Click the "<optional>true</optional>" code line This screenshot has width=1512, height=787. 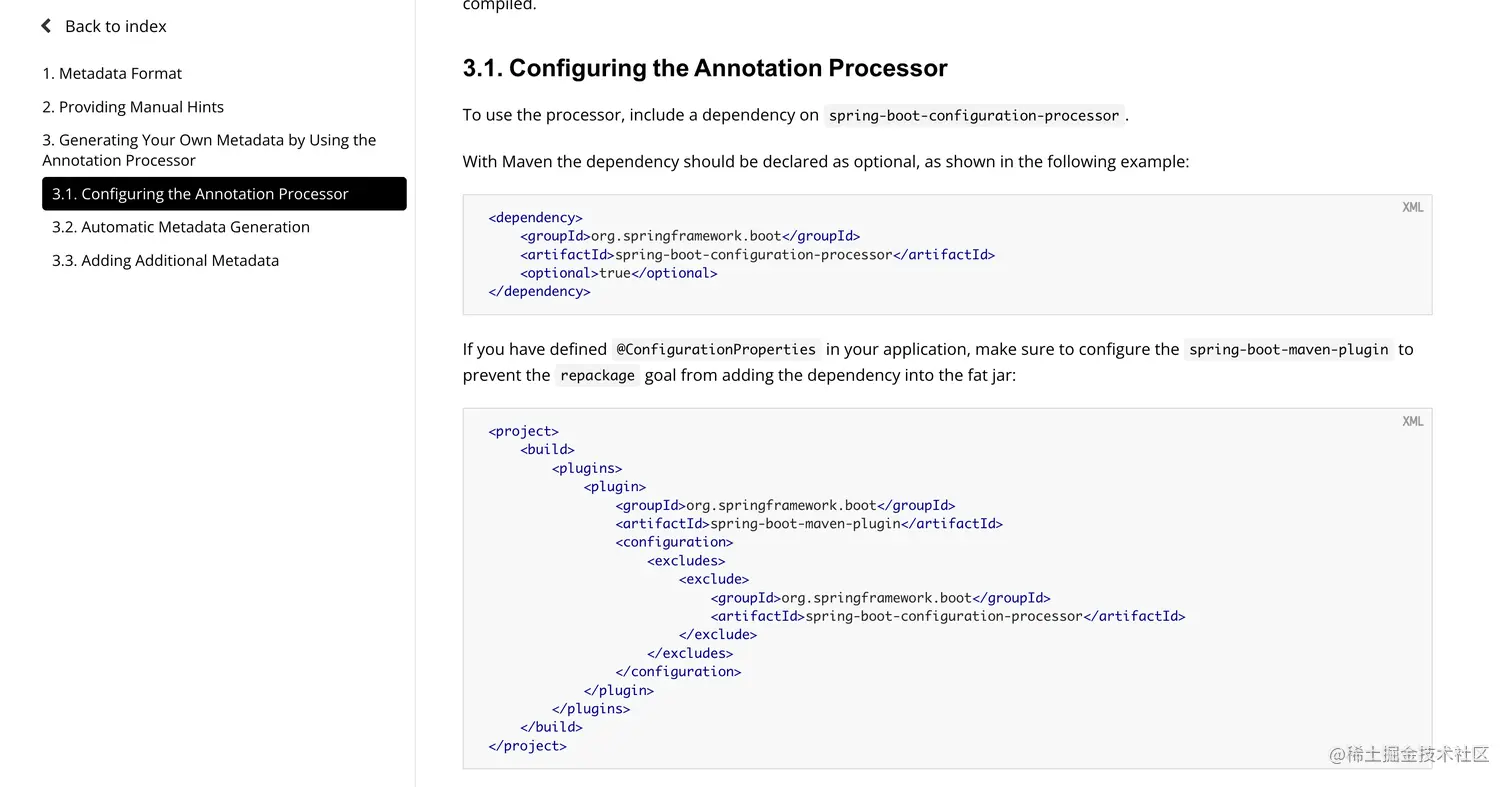coord(618,273)
